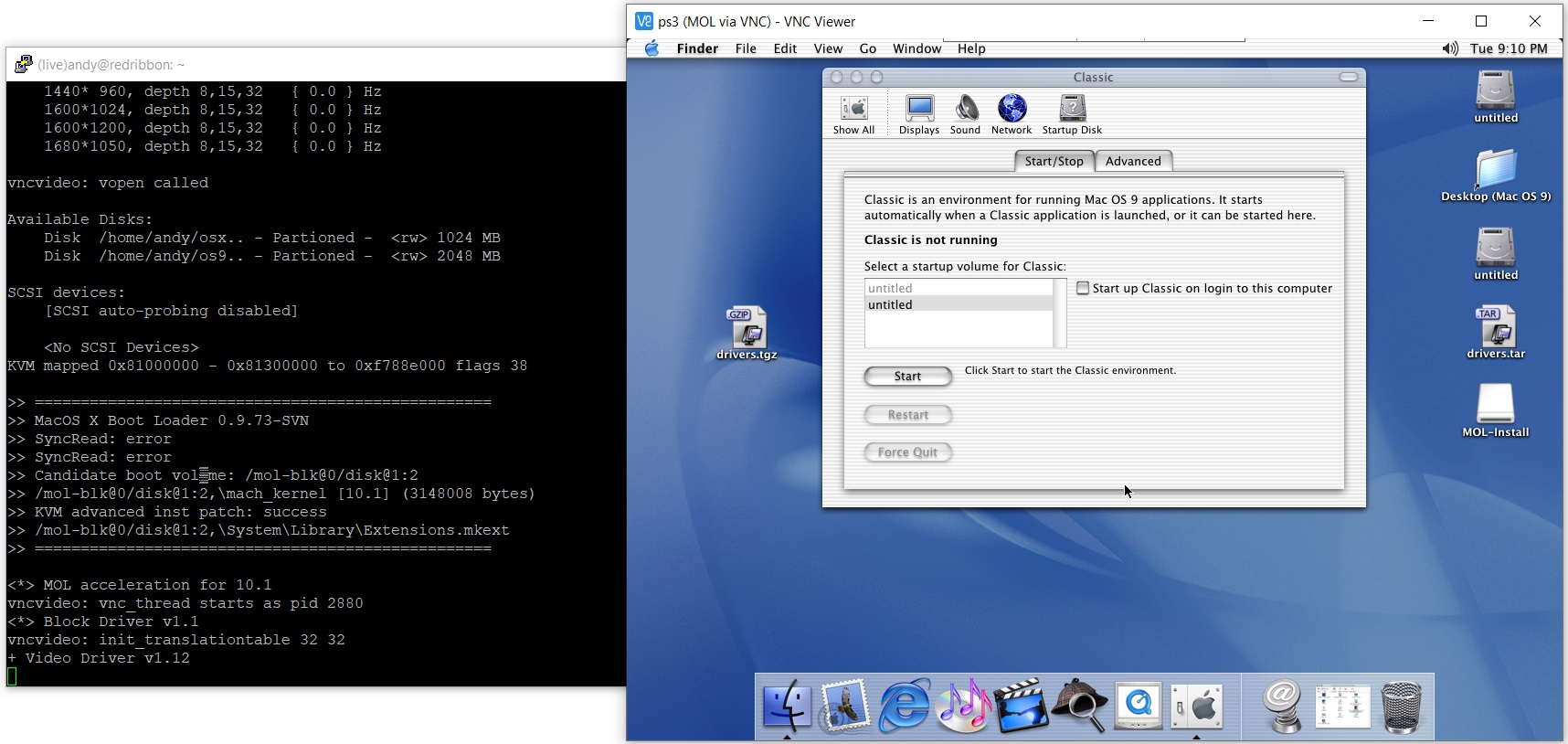This screenshot has width=1568, height=744.
Task: Click the Classic window close button
Action: (836, 77)
